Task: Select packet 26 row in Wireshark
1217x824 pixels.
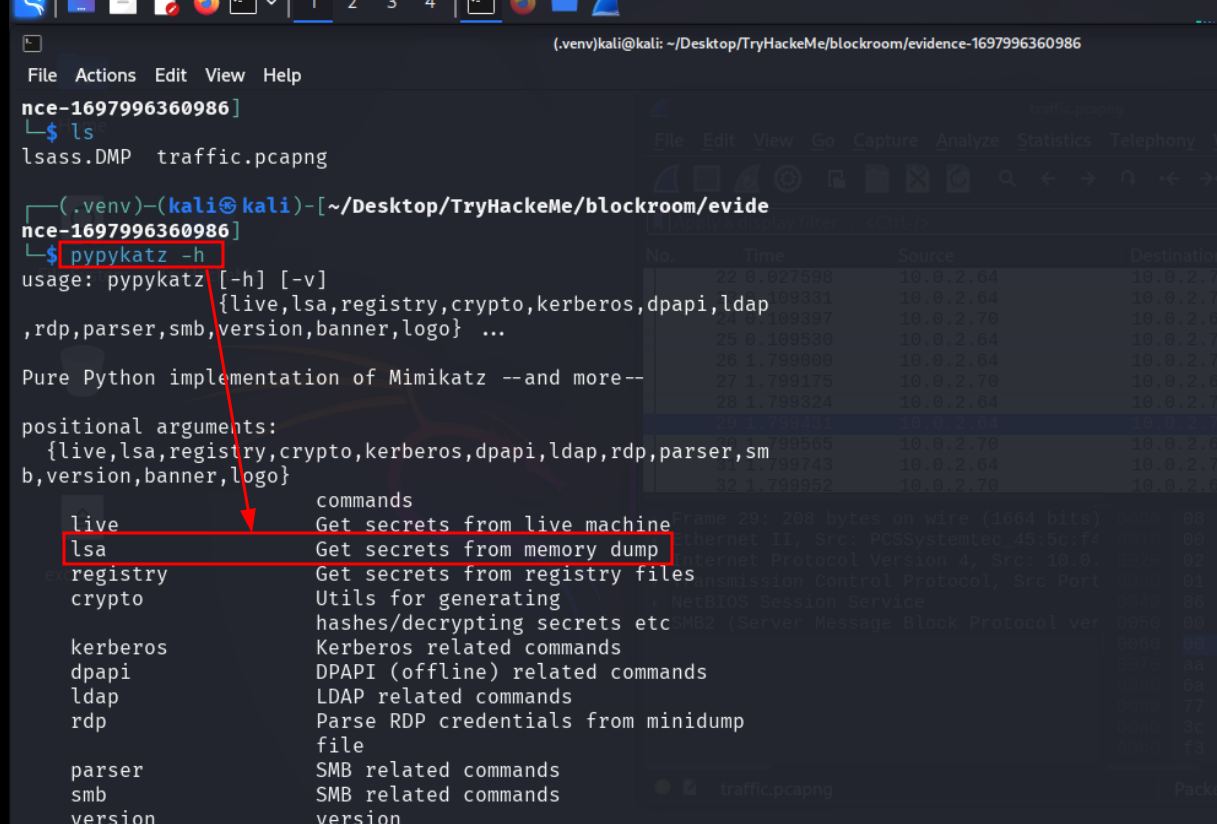Action: point(930,360)
